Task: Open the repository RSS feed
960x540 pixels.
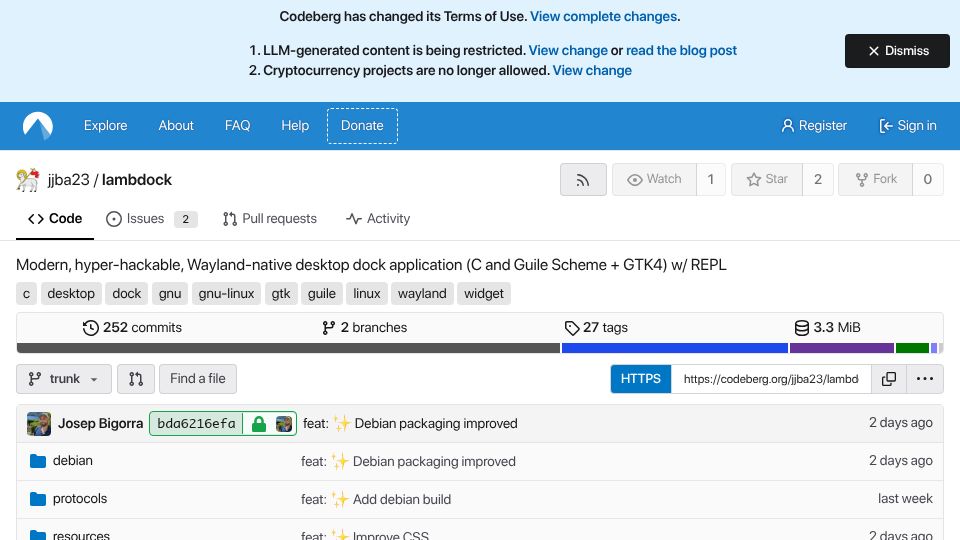Action: [x=583, y=179]
